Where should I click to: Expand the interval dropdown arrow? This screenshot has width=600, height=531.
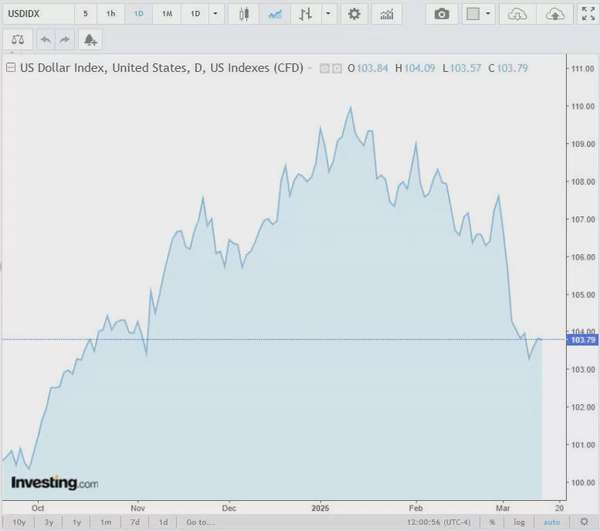[x=215, y=14]
